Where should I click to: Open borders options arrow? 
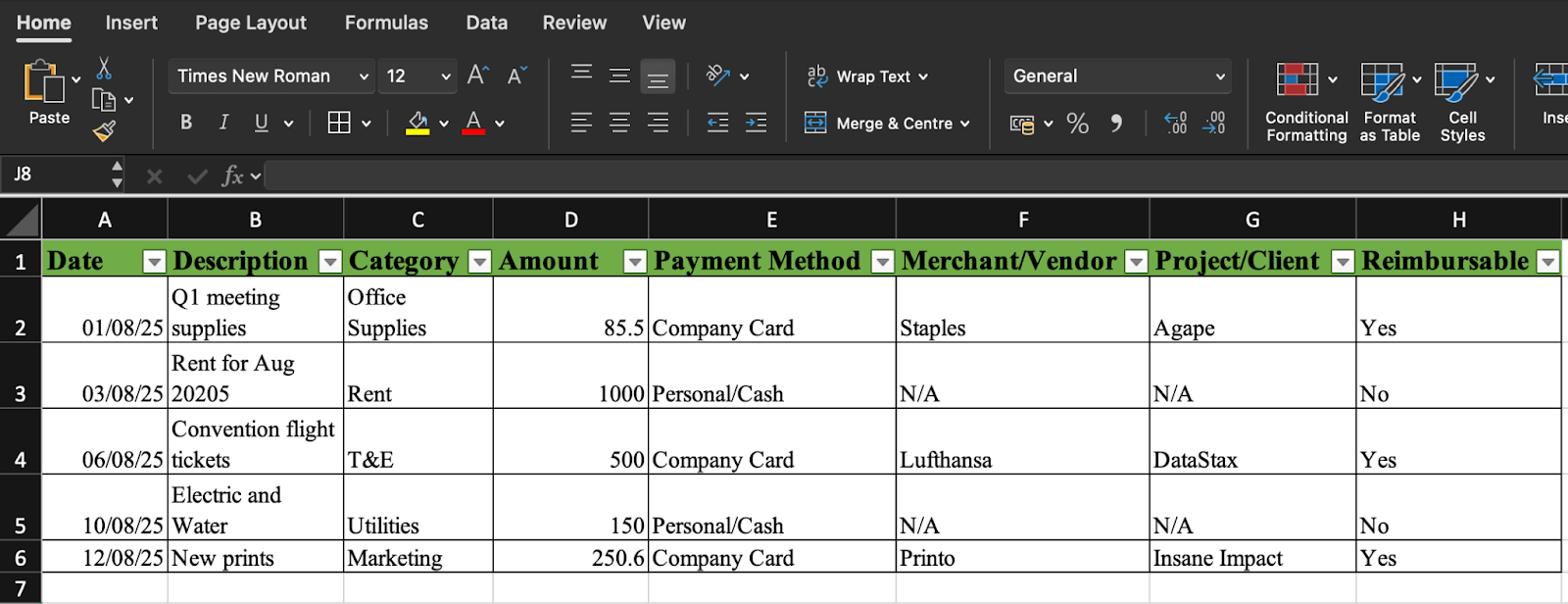(x=367, y=124)
